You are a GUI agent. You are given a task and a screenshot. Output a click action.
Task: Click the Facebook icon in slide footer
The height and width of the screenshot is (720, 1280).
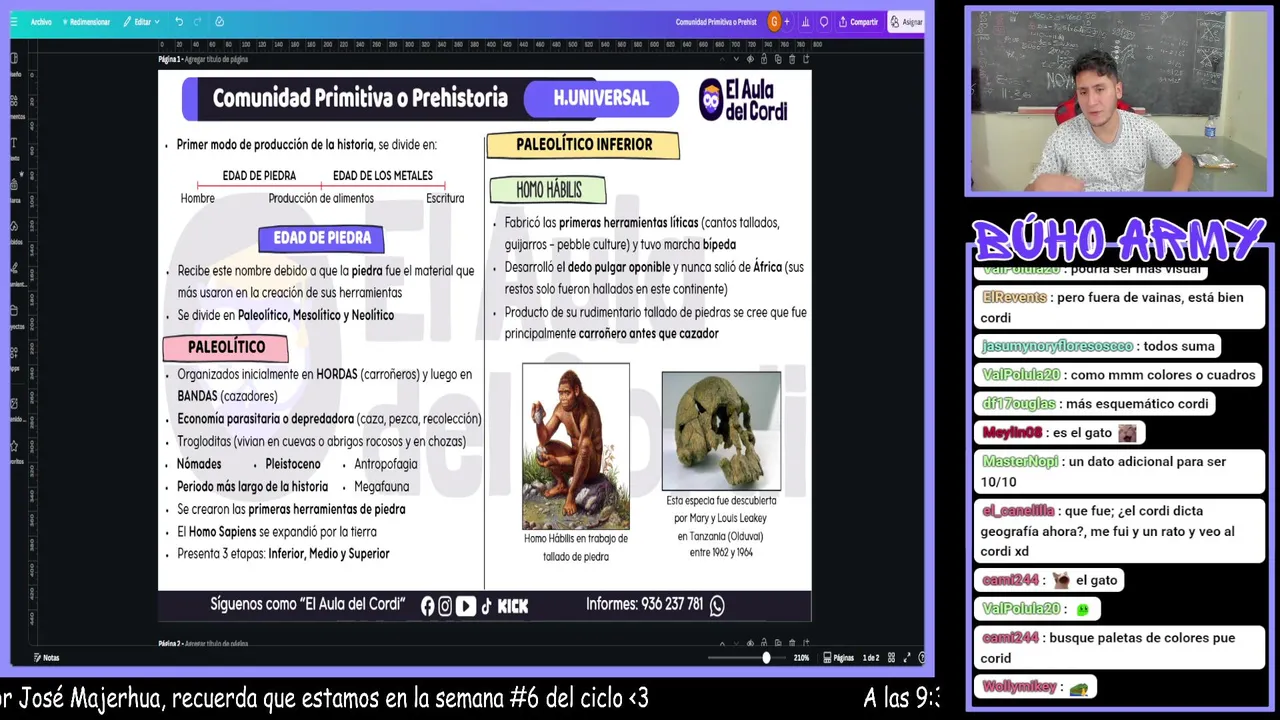428,605
